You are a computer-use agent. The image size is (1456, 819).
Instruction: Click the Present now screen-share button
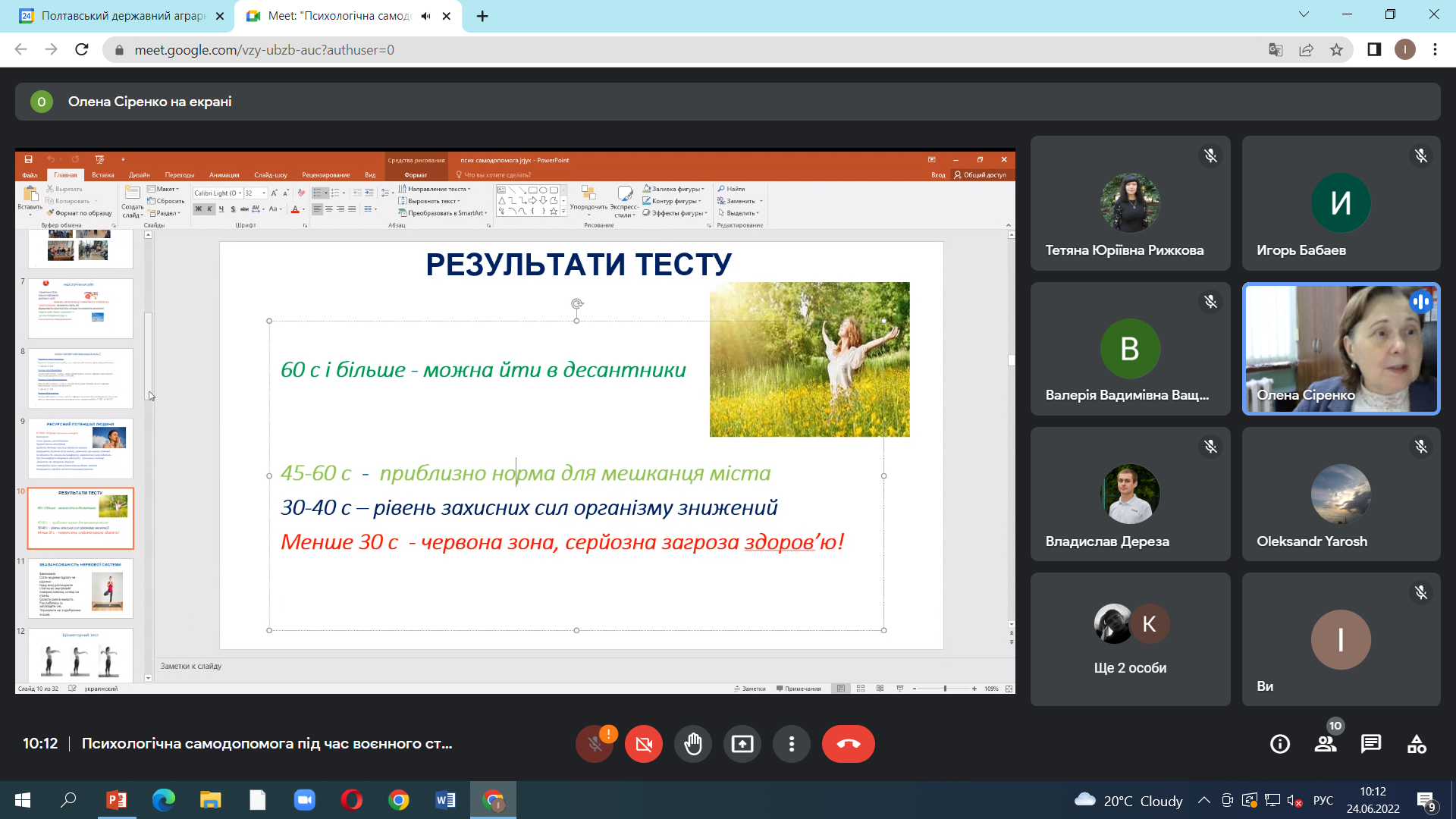tap(742, 744)
